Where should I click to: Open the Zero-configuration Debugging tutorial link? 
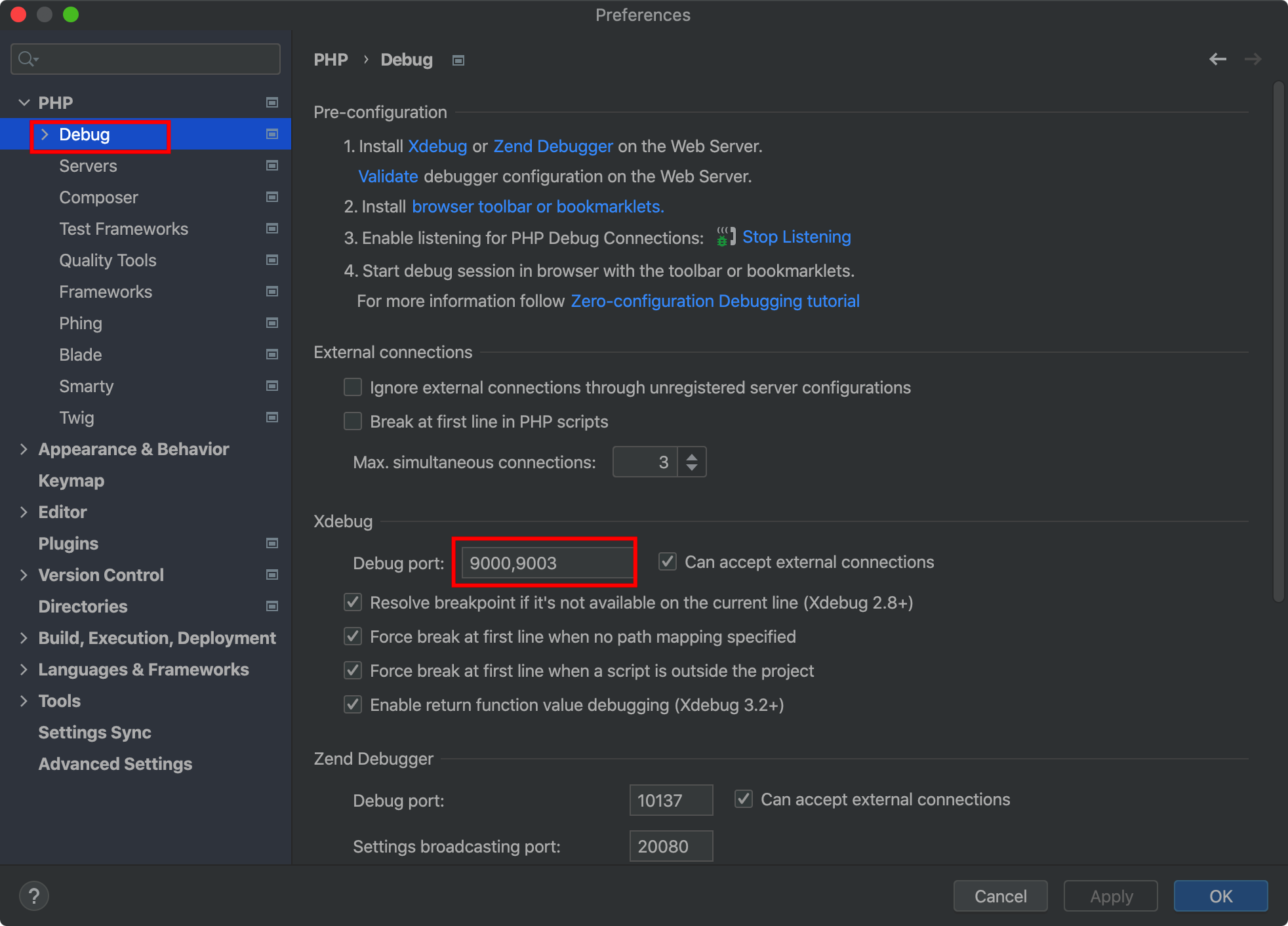coord(715,301)
